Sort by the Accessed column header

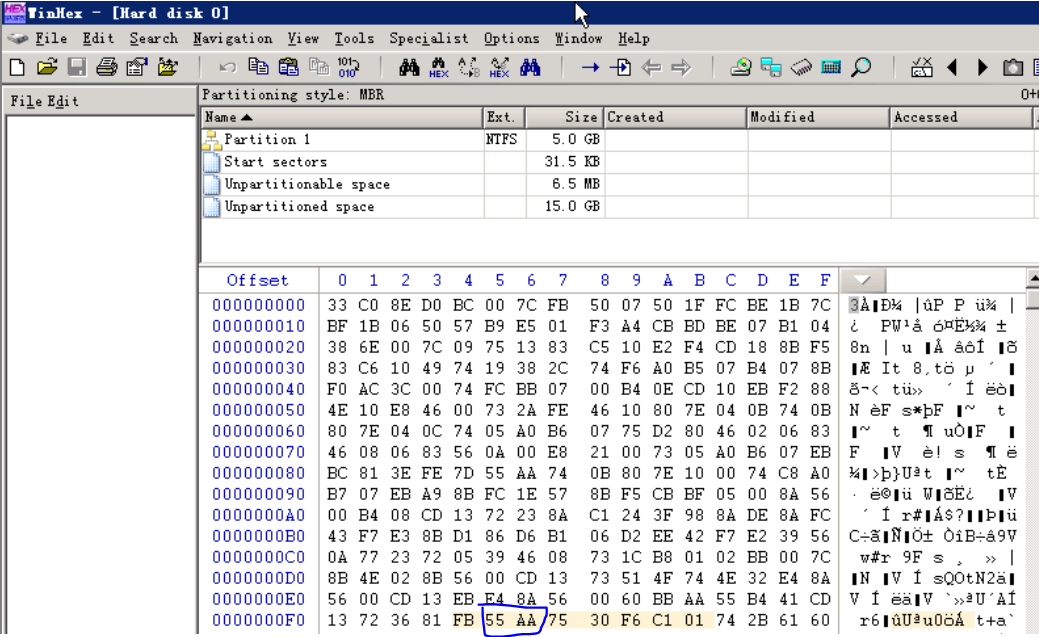[961, 117]
